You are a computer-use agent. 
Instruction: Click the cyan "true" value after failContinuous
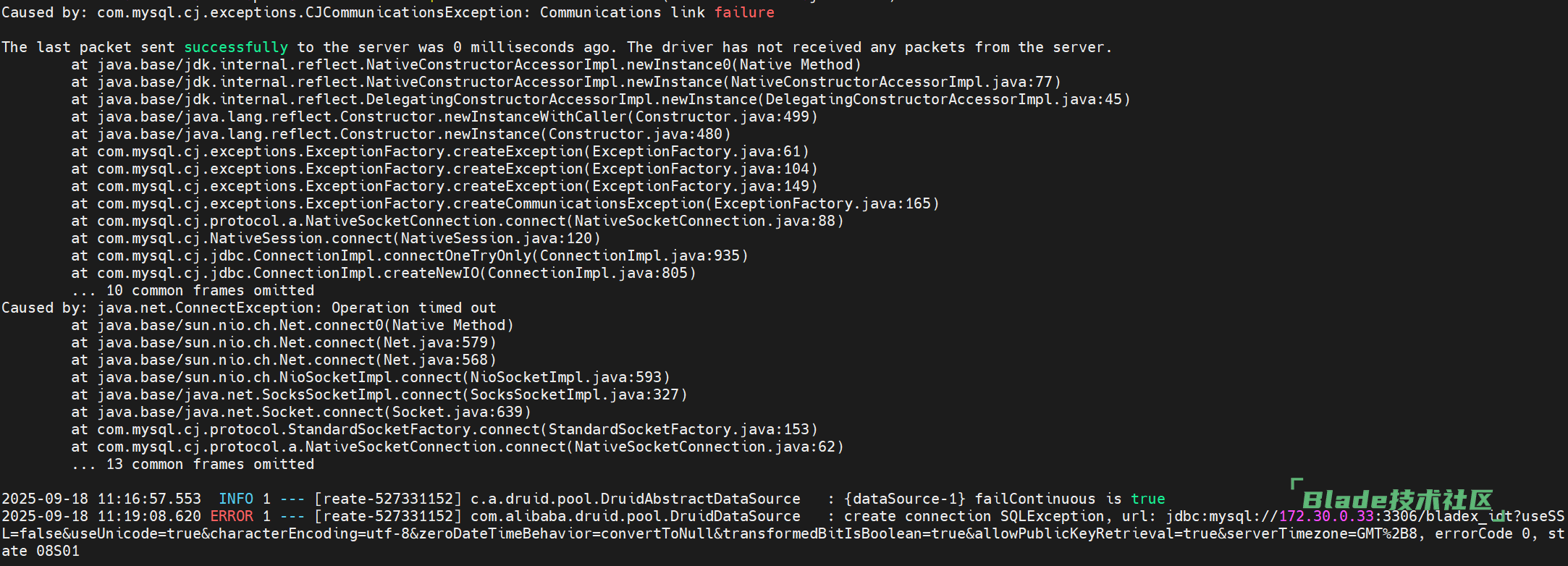(1148, 499)
